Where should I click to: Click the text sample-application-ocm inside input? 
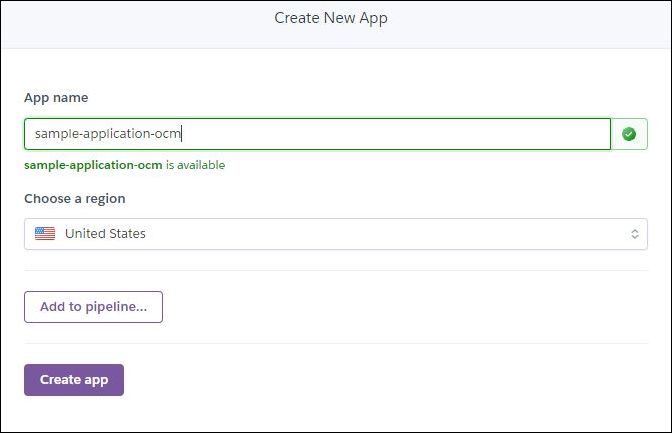pos(105,134)
